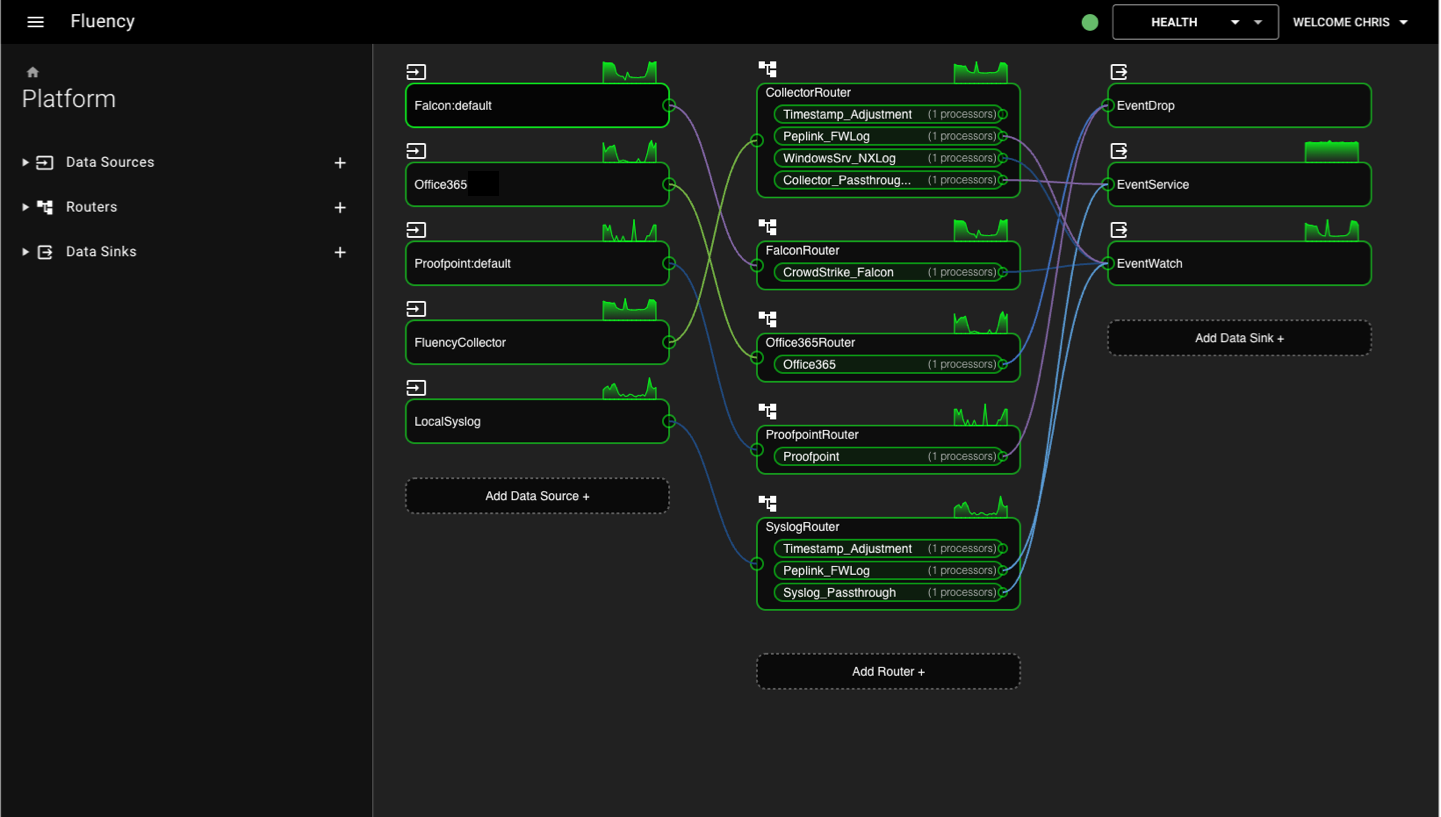Click the source icon above Falcon:default

(x=416, y=72)
